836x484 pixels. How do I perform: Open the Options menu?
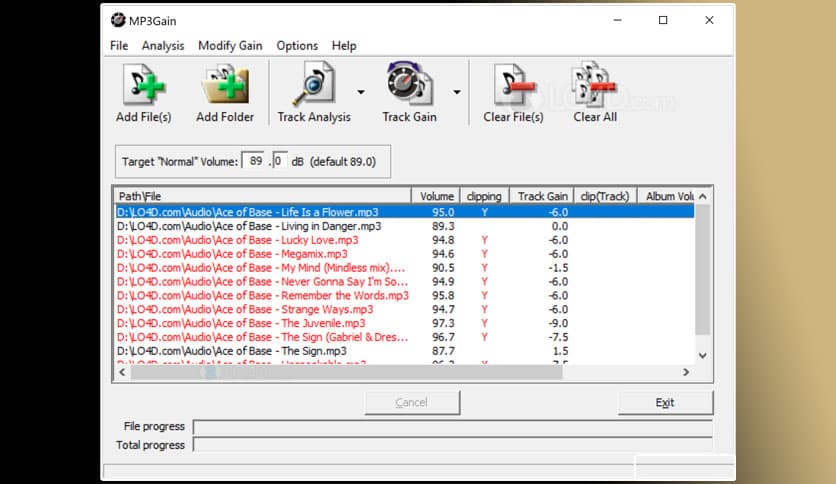coord(297,46)
